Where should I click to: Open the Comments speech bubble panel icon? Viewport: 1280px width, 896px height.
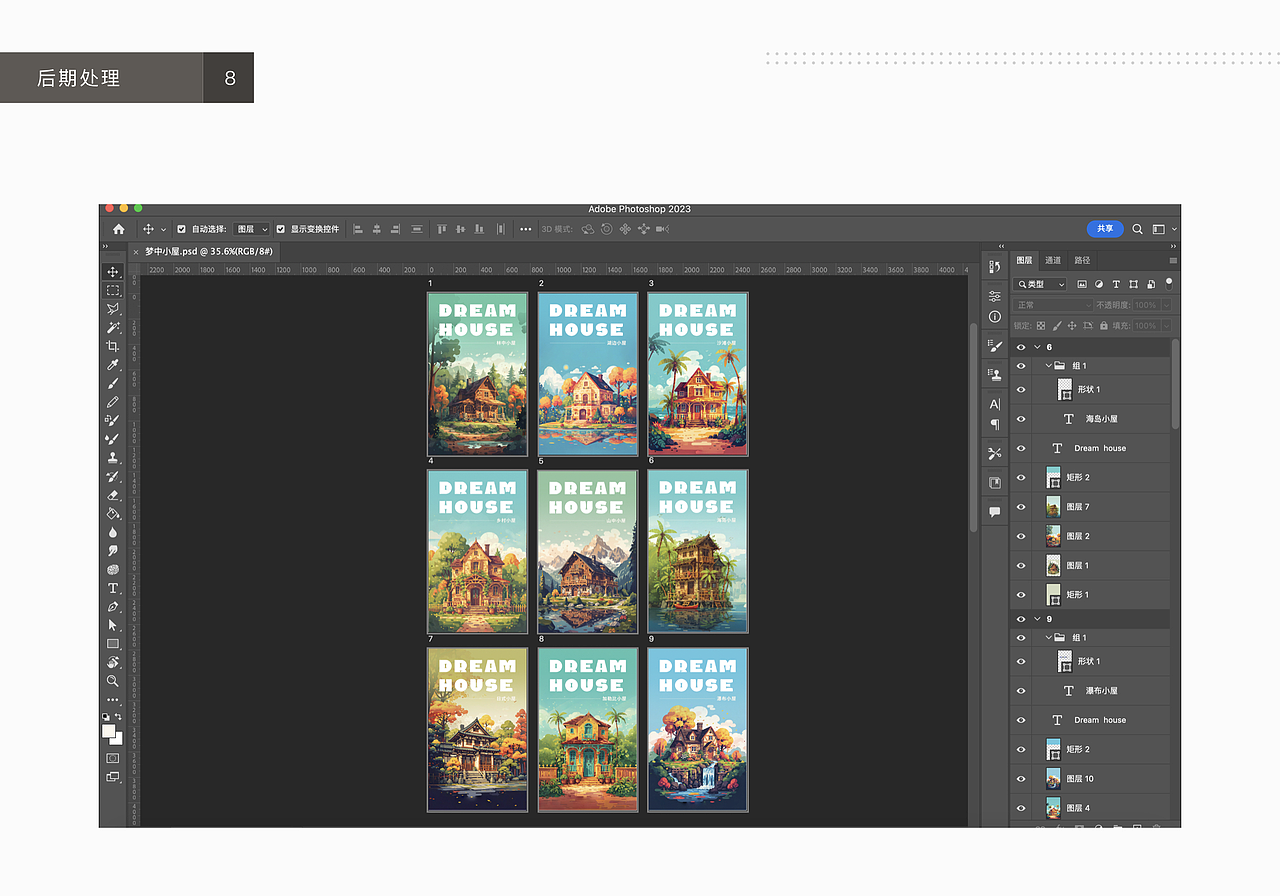coord(994,512)
